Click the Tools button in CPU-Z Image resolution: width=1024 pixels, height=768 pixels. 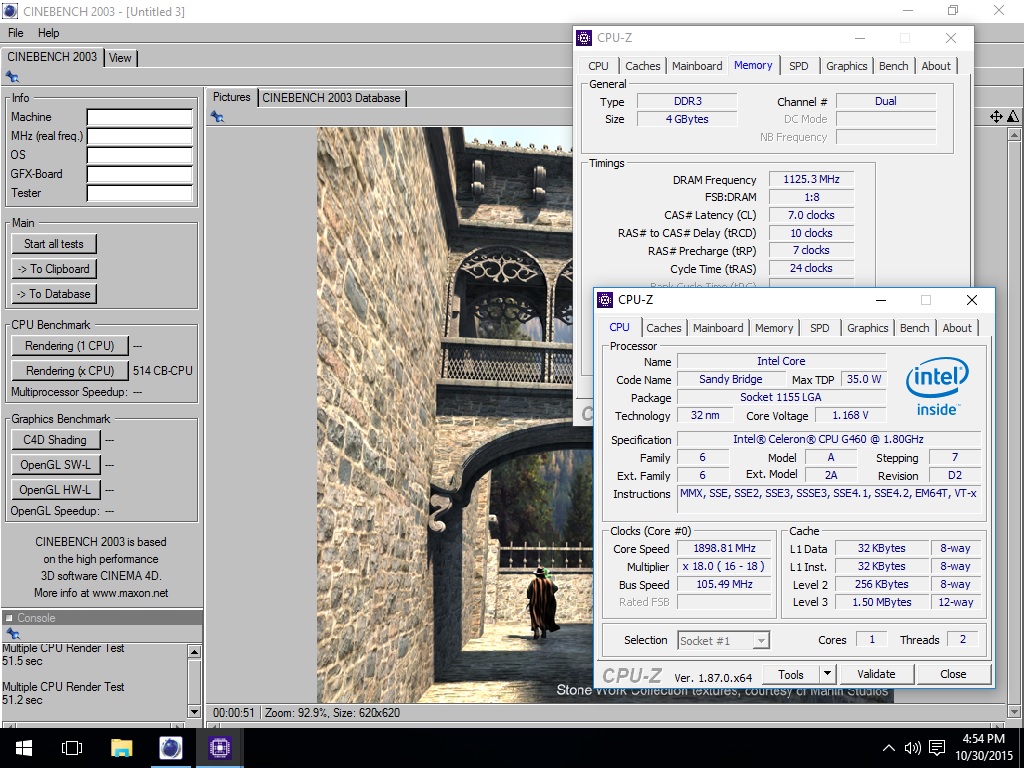[790, 674]
